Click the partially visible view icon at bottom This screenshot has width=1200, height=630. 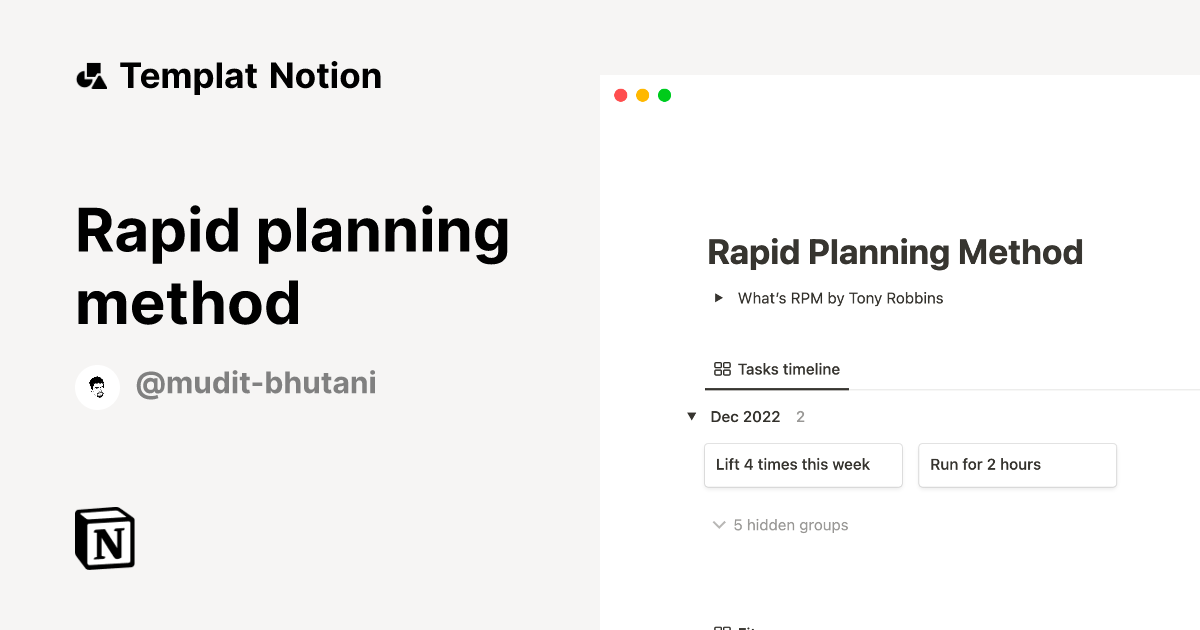[x=722, y=627]
